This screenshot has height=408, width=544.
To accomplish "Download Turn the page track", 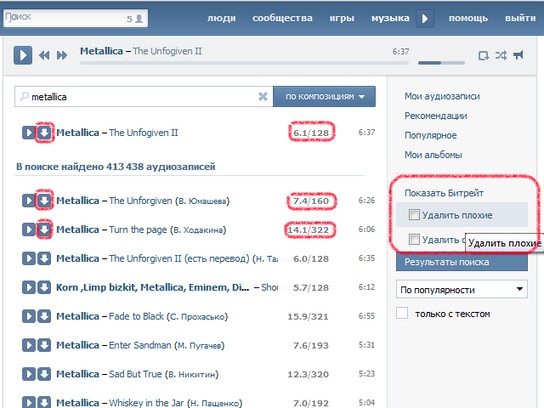I will (44, 229).
